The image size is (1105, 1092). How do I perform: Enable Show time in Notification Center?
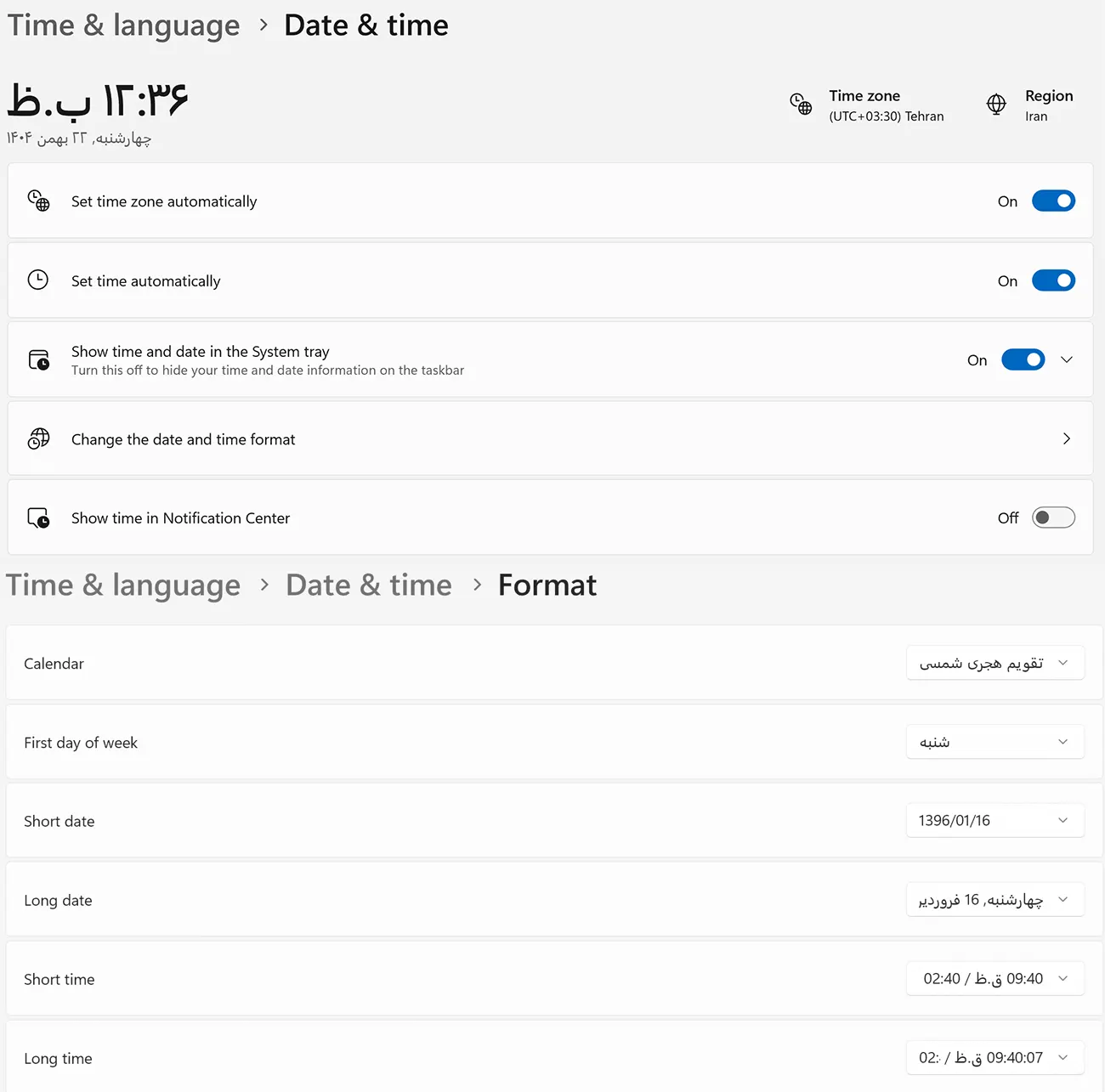click(1053, 518)
